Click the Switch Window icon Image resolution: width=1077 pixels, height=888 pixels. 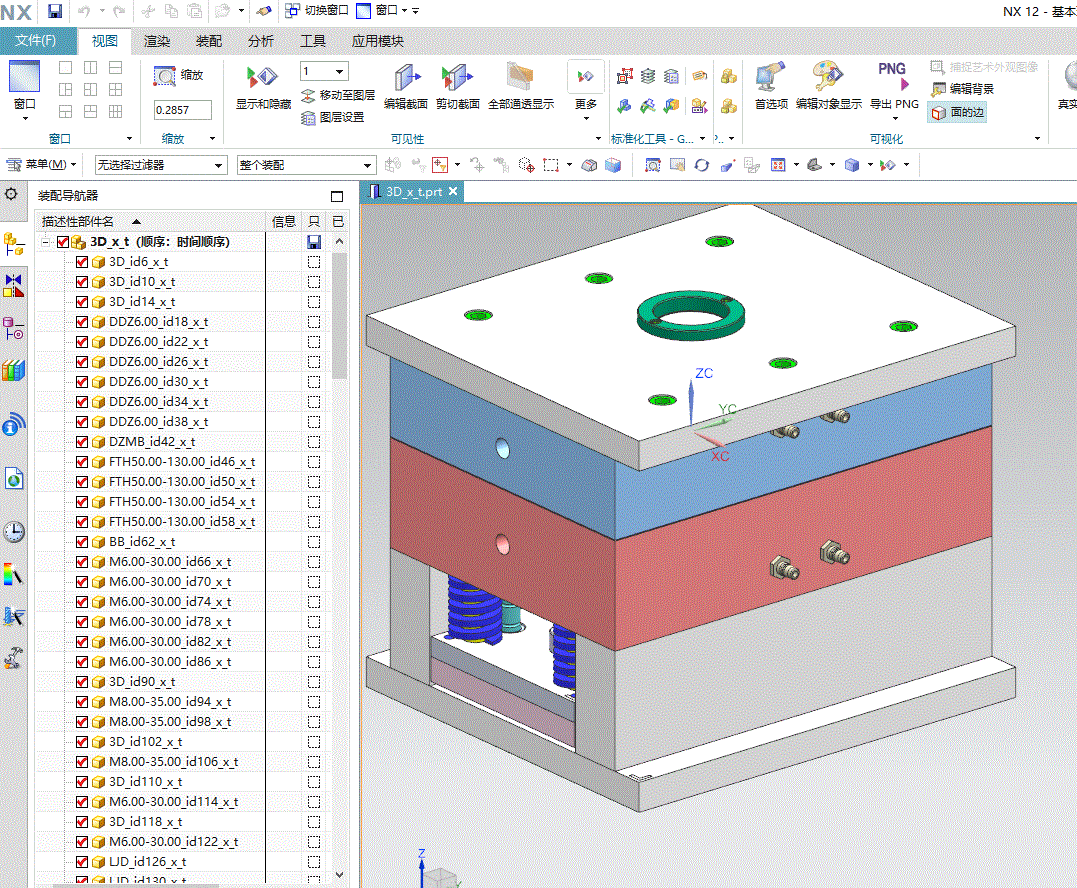tap(316, 10)
